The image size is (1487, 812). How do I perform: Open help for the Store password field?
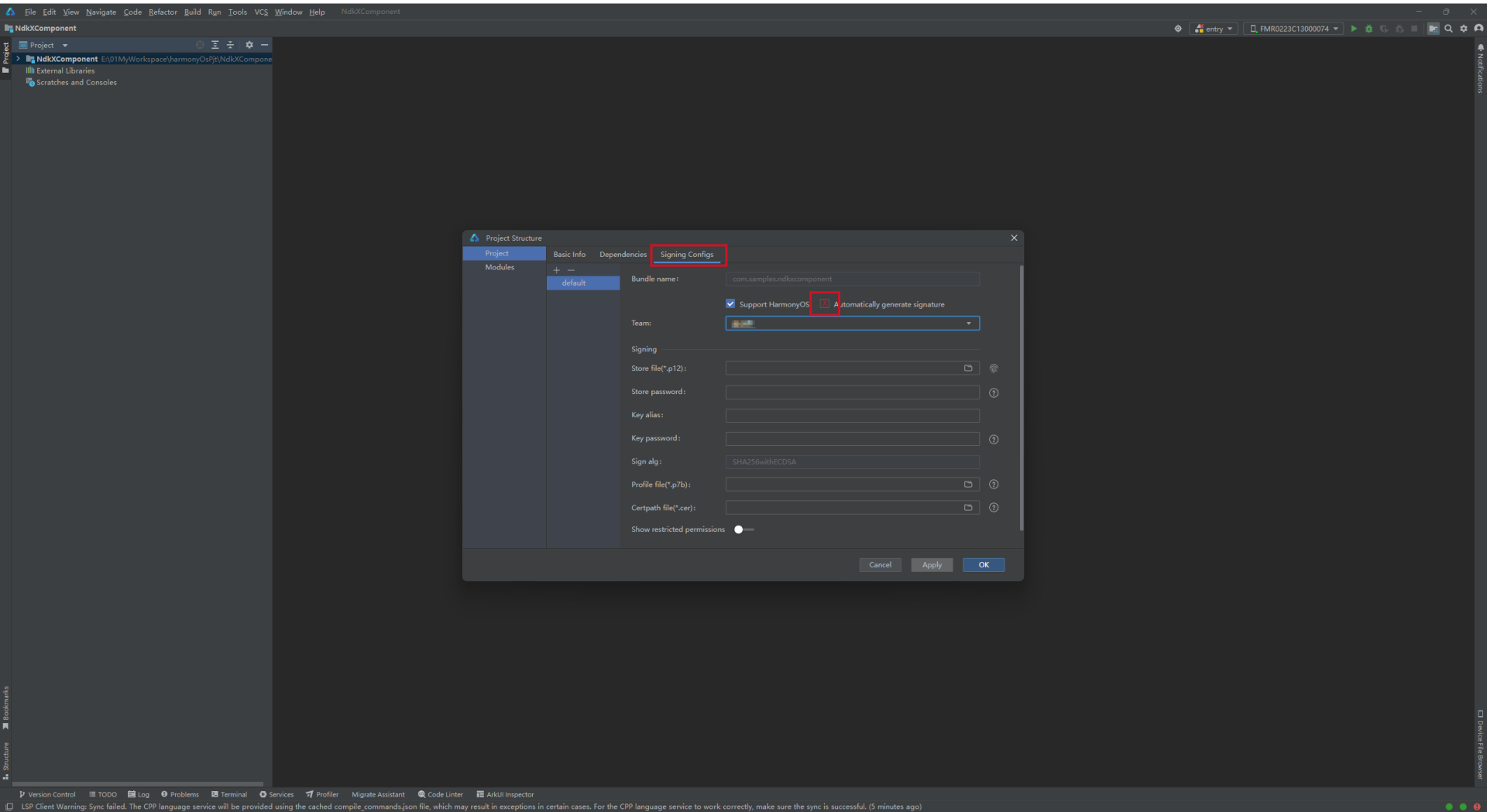coord(994,393)
